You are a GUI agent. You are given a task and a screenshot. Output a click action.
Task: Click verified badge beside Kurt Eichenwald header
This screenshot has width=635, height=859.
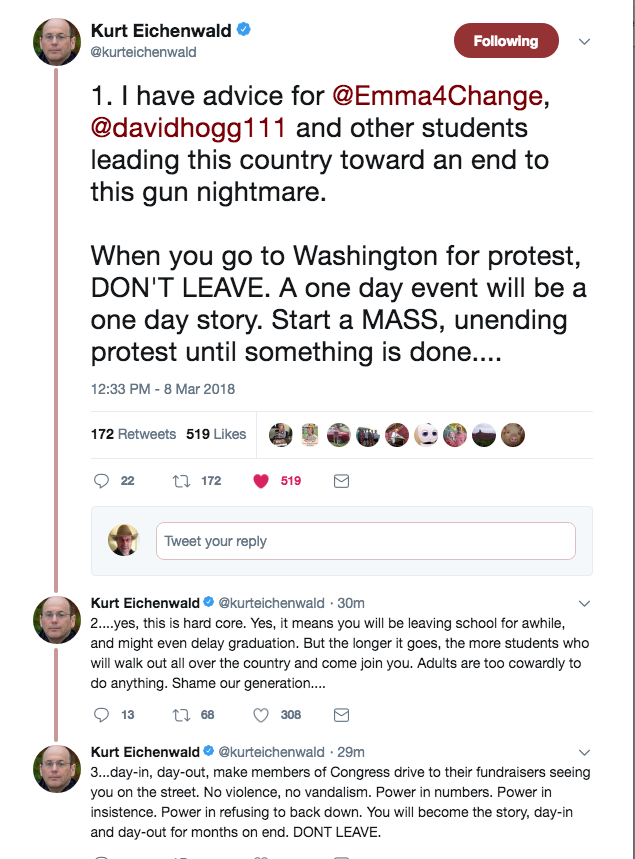pos(244,30)
